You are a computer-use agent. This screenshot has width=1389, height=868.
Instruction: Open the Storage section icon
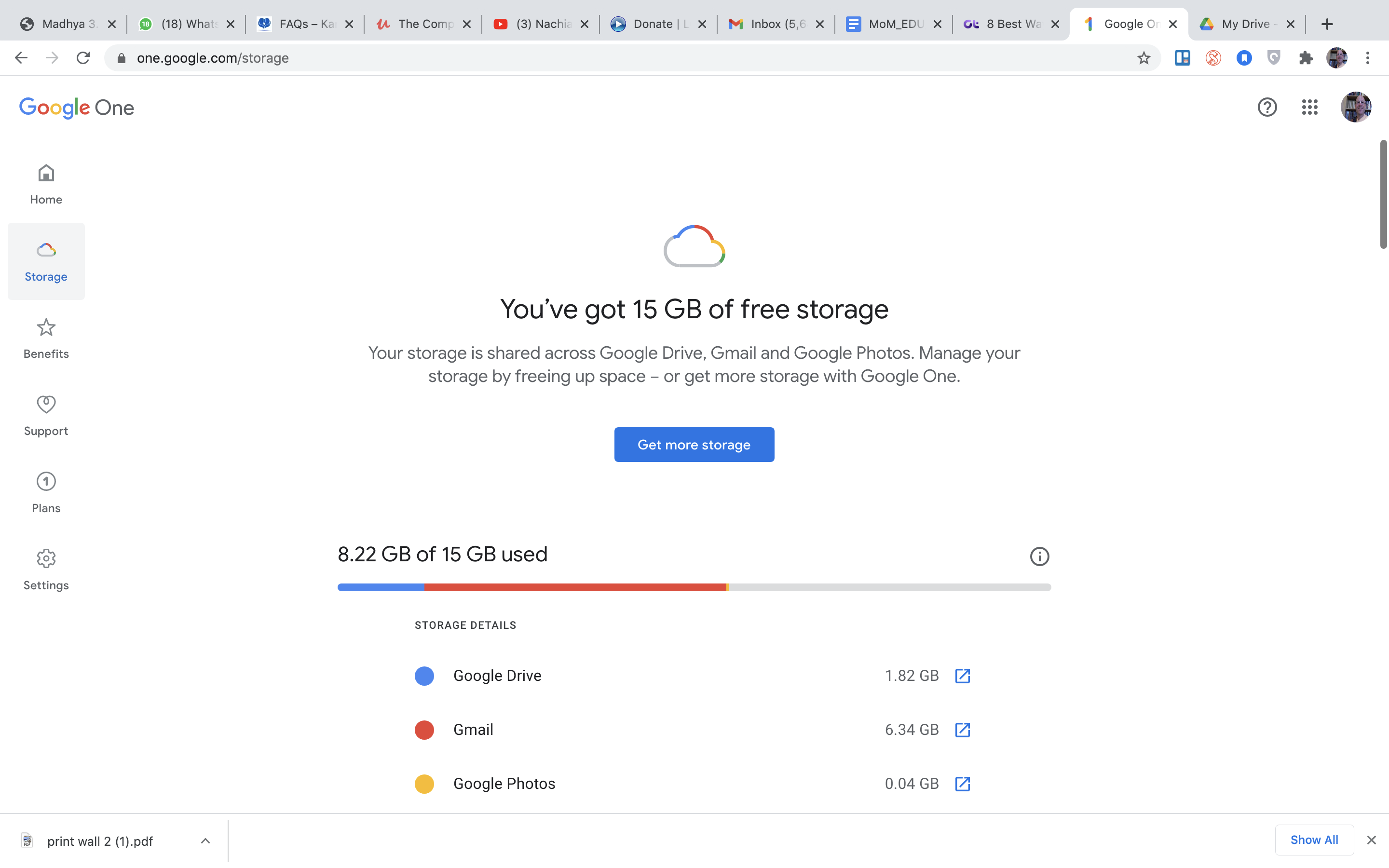tap(46, 249)
